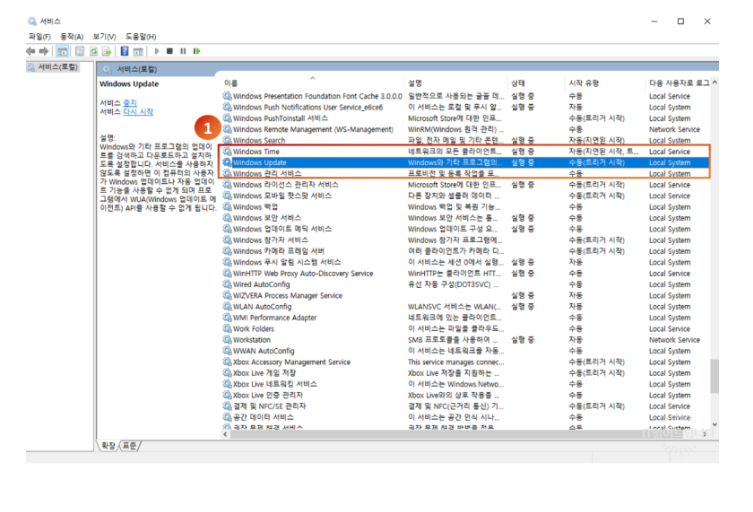753x512 pixels.
Task: Click the Back arrow toolbar icon
Action: [x=31, y=51]
